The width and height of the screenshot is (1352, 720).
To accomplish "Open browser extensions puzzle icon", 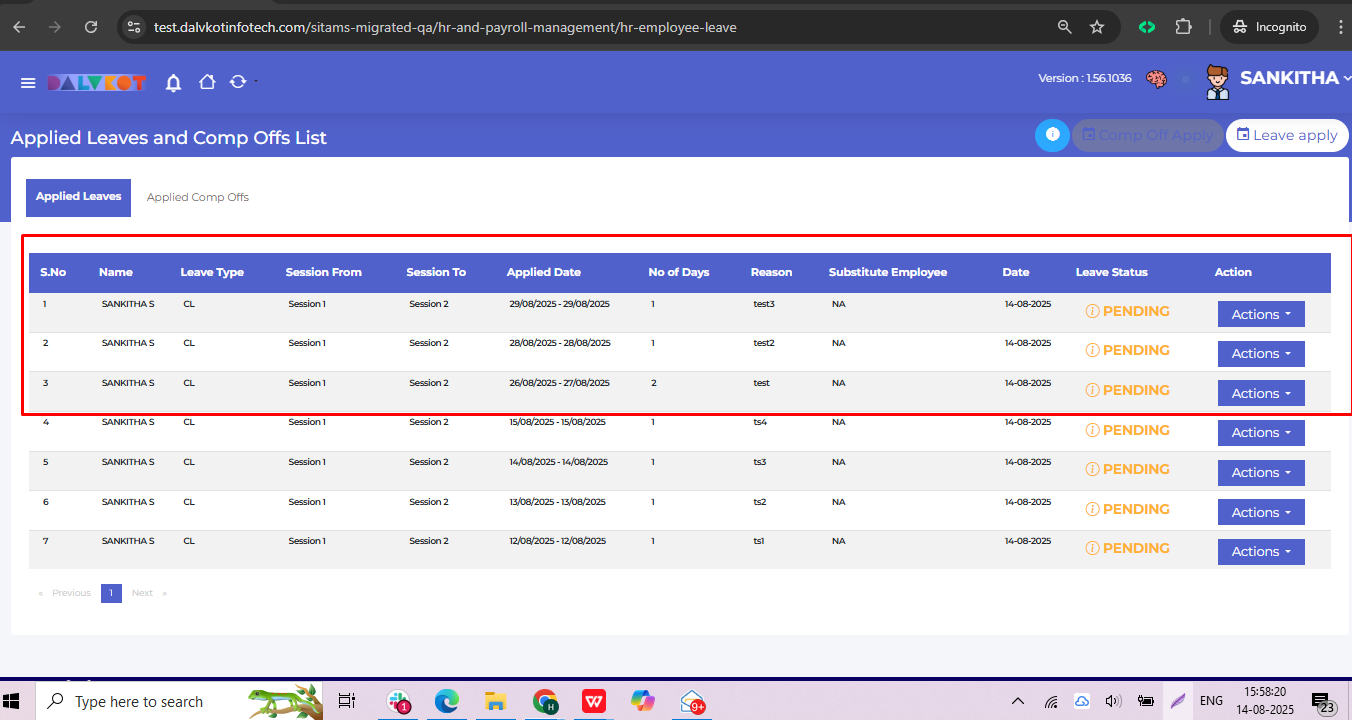I will point(1183,27).
